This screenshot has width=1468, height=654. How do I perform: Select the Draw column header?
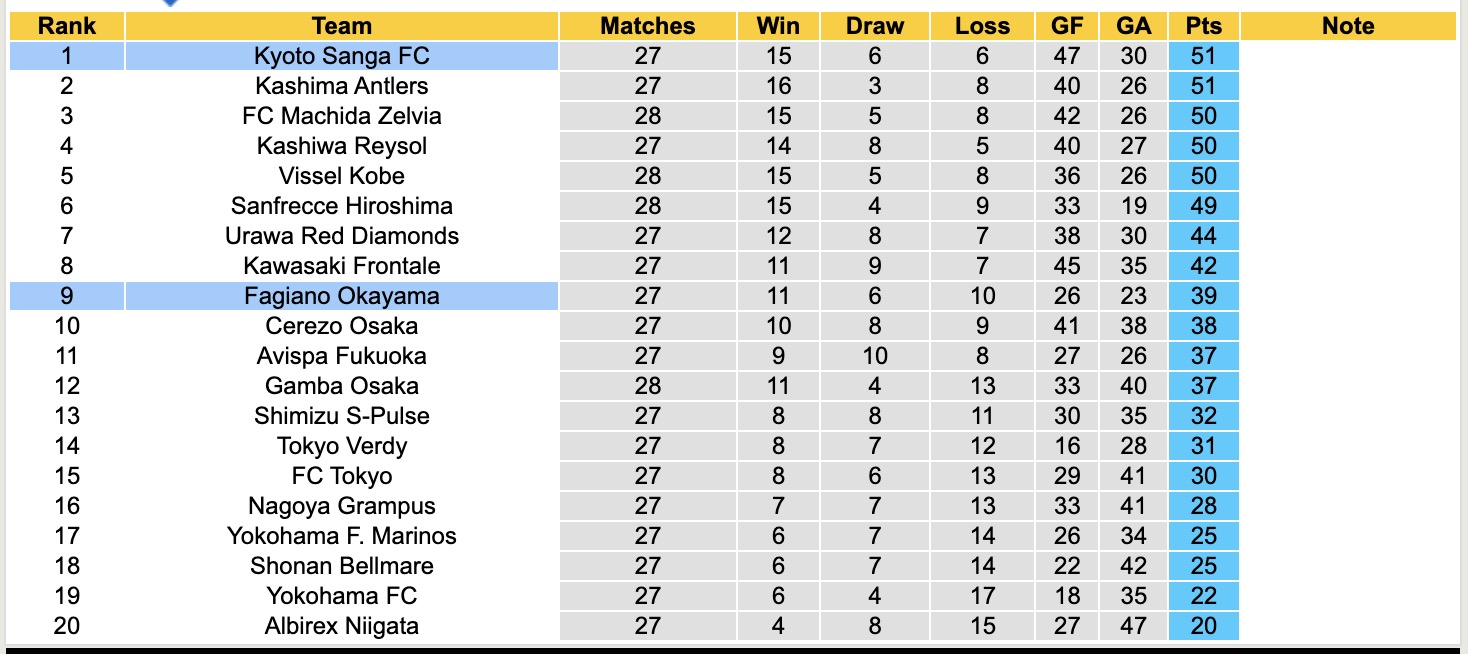click(x=875, y=26)
